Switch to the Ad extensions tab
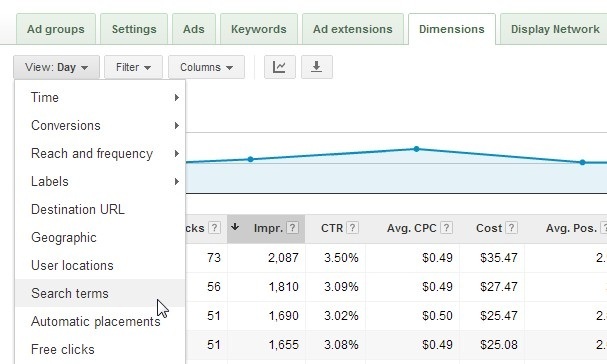Image resolution: width=607 pixels, height=364 pixels. tap(353, 29)
